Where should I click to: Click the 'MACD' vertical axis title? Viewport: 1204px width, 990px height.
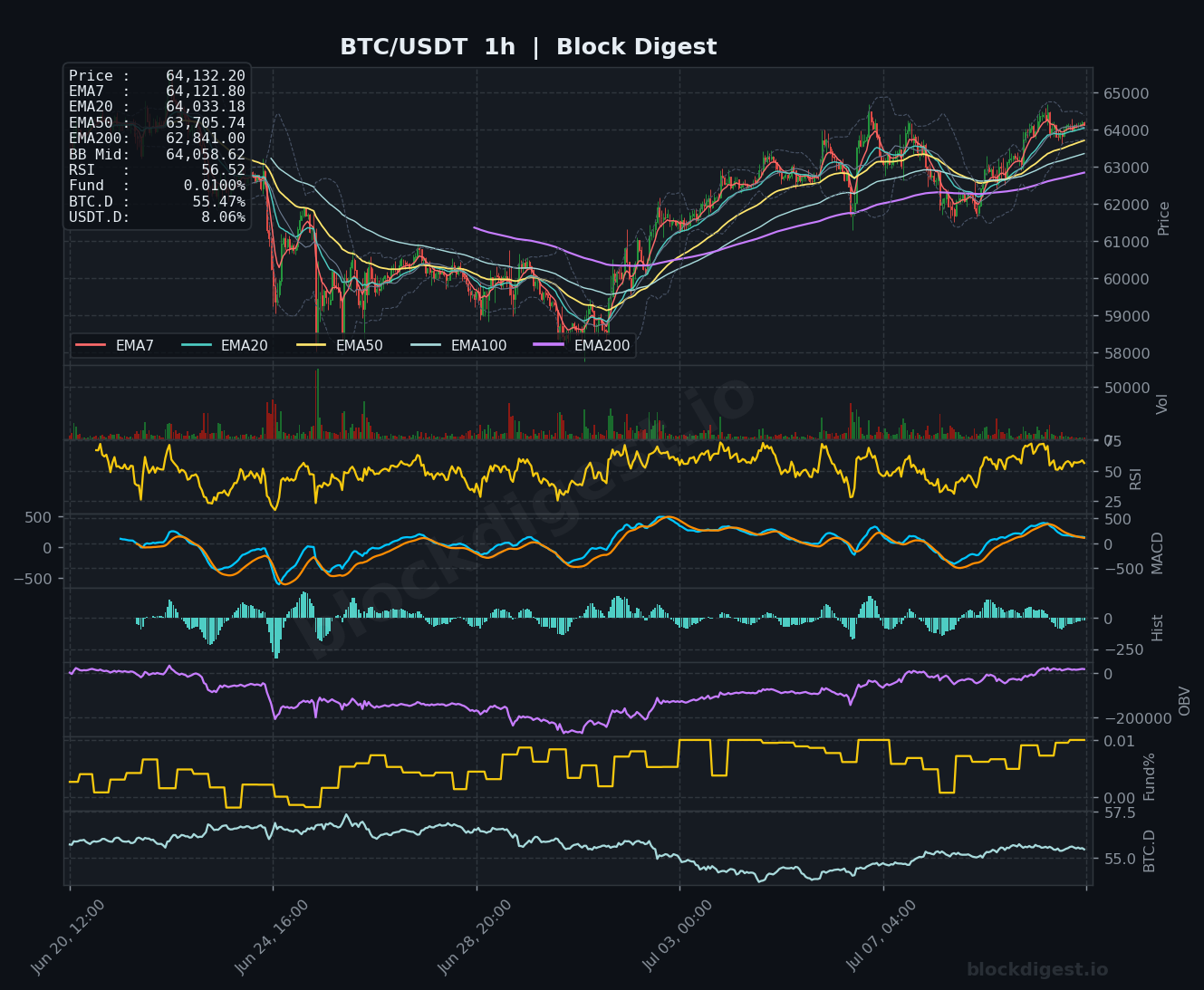pyautogui.click(x=1157, y=553)
